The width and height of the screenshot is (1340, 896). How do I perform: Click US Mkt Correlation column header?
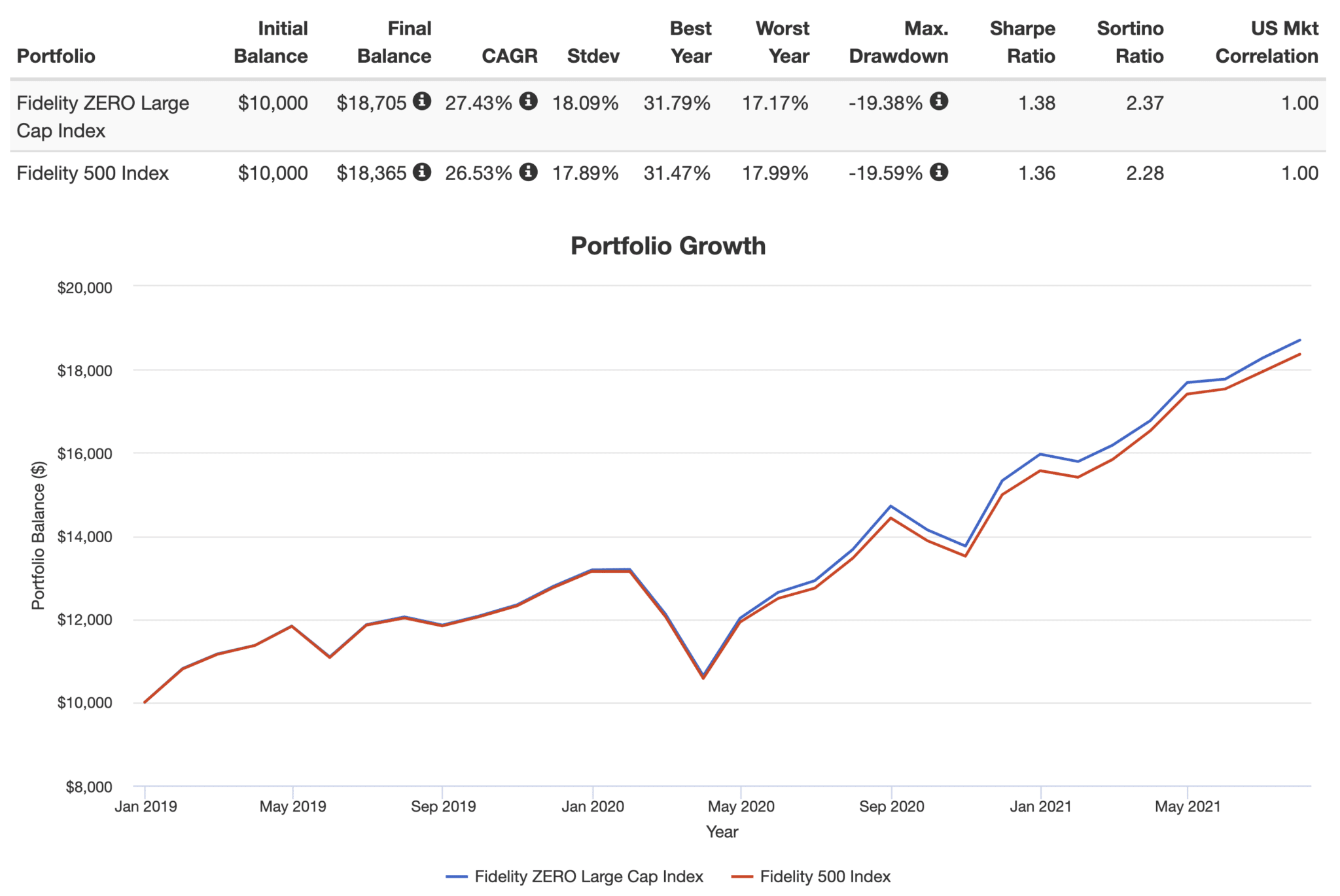click(x=1267, y=43)
